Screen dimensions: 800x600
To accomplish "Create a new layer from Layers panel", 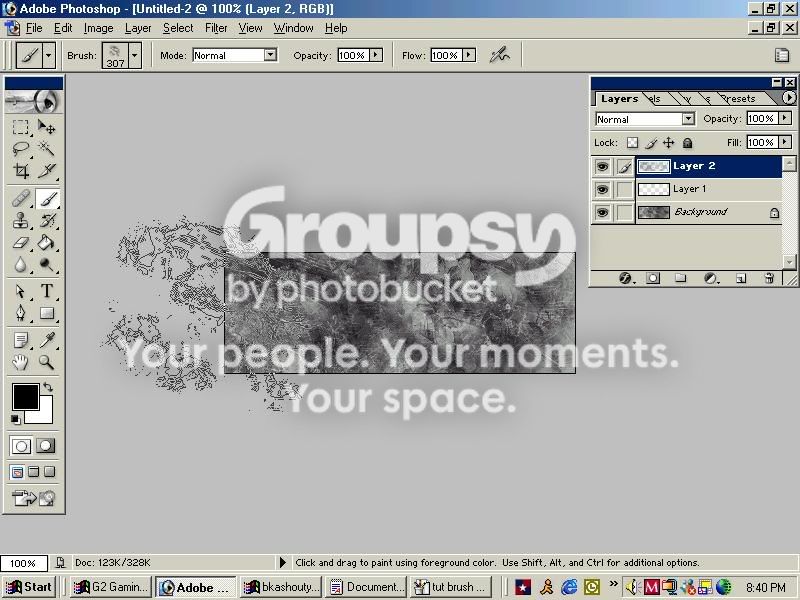I will (741, 278).
